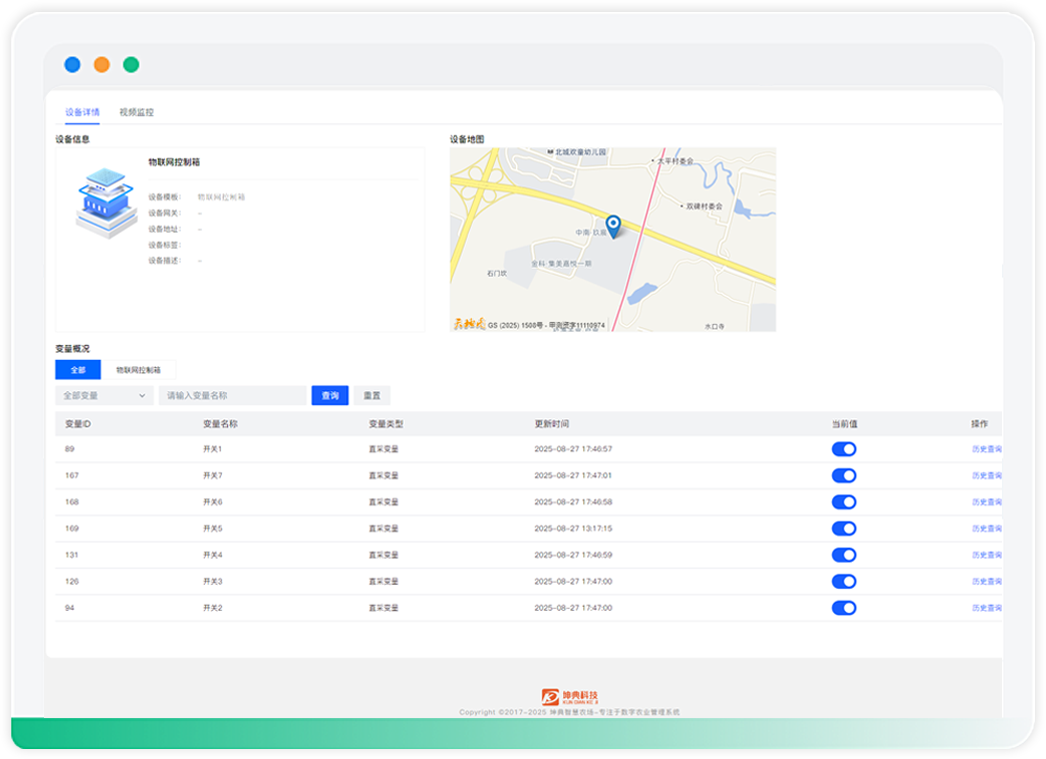Click the blue dot in window title bar
The image size is (1046, 759).
(72, 65)
